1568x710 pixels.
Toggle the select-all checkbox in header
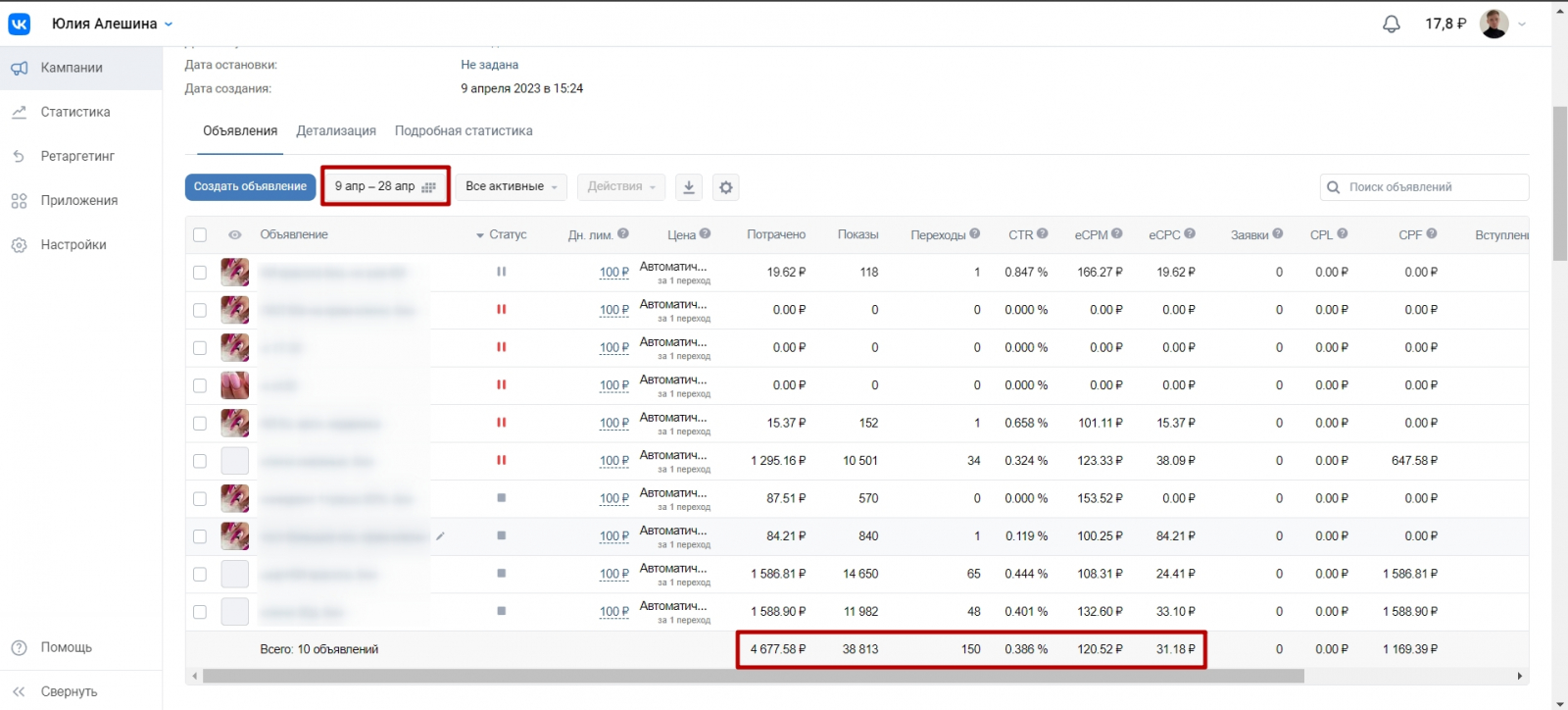[x=200, y=235]
